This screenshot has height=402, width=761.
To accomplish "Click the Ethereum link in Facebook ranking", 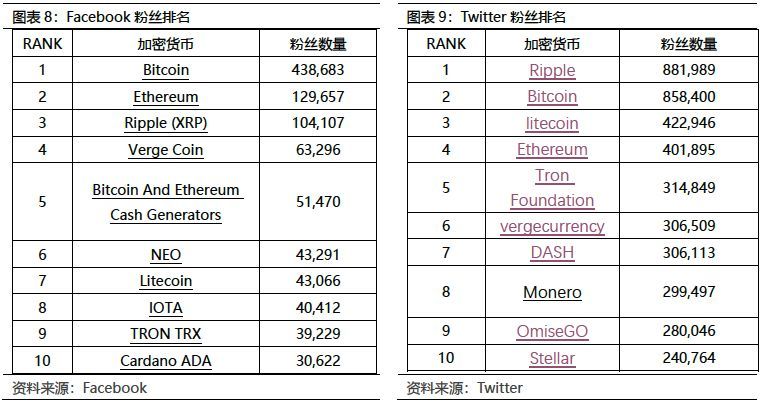I will 165,97.
